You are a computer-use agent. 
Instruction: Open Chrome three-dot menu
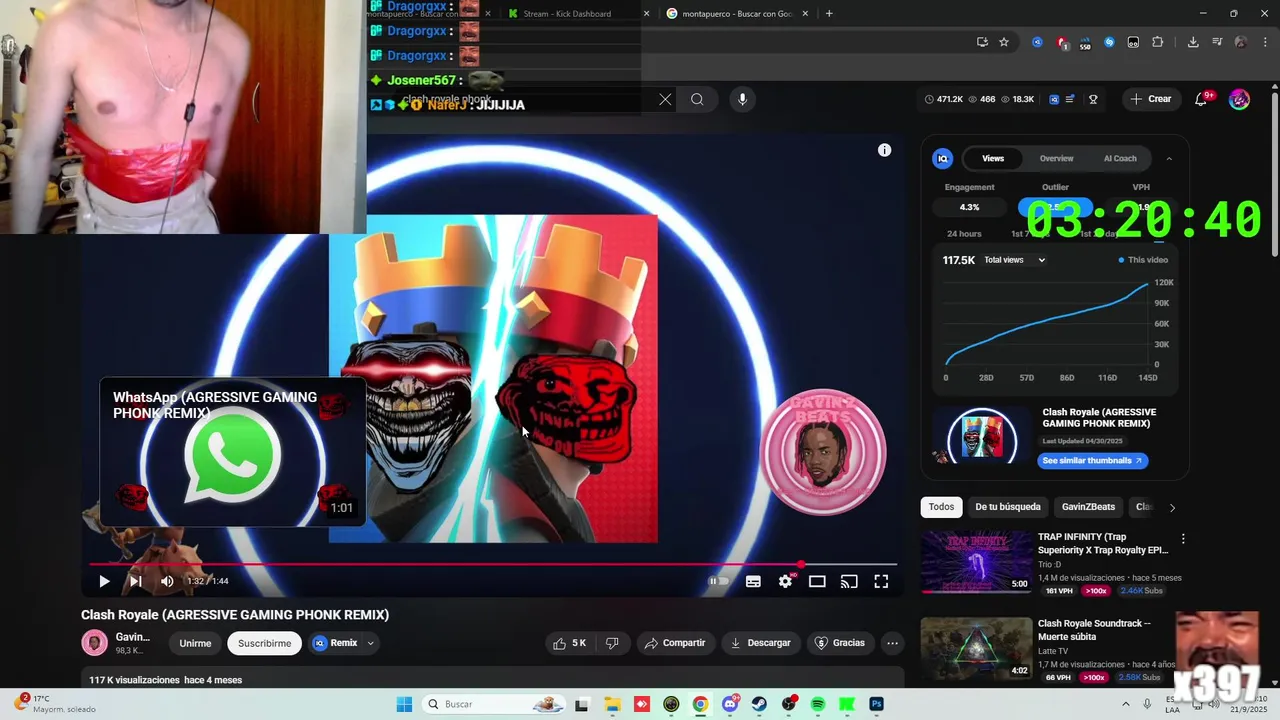pyautogui.click(x=1264, y=42)
